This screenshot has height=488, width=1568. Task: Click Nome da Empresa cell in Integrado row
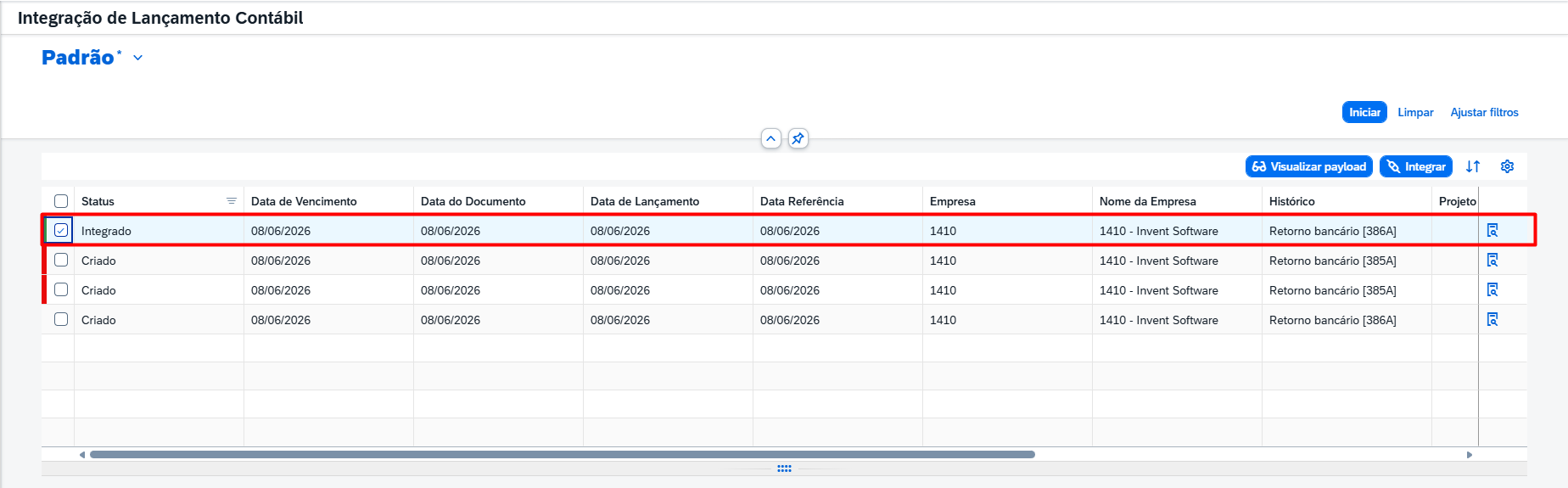1177,231
